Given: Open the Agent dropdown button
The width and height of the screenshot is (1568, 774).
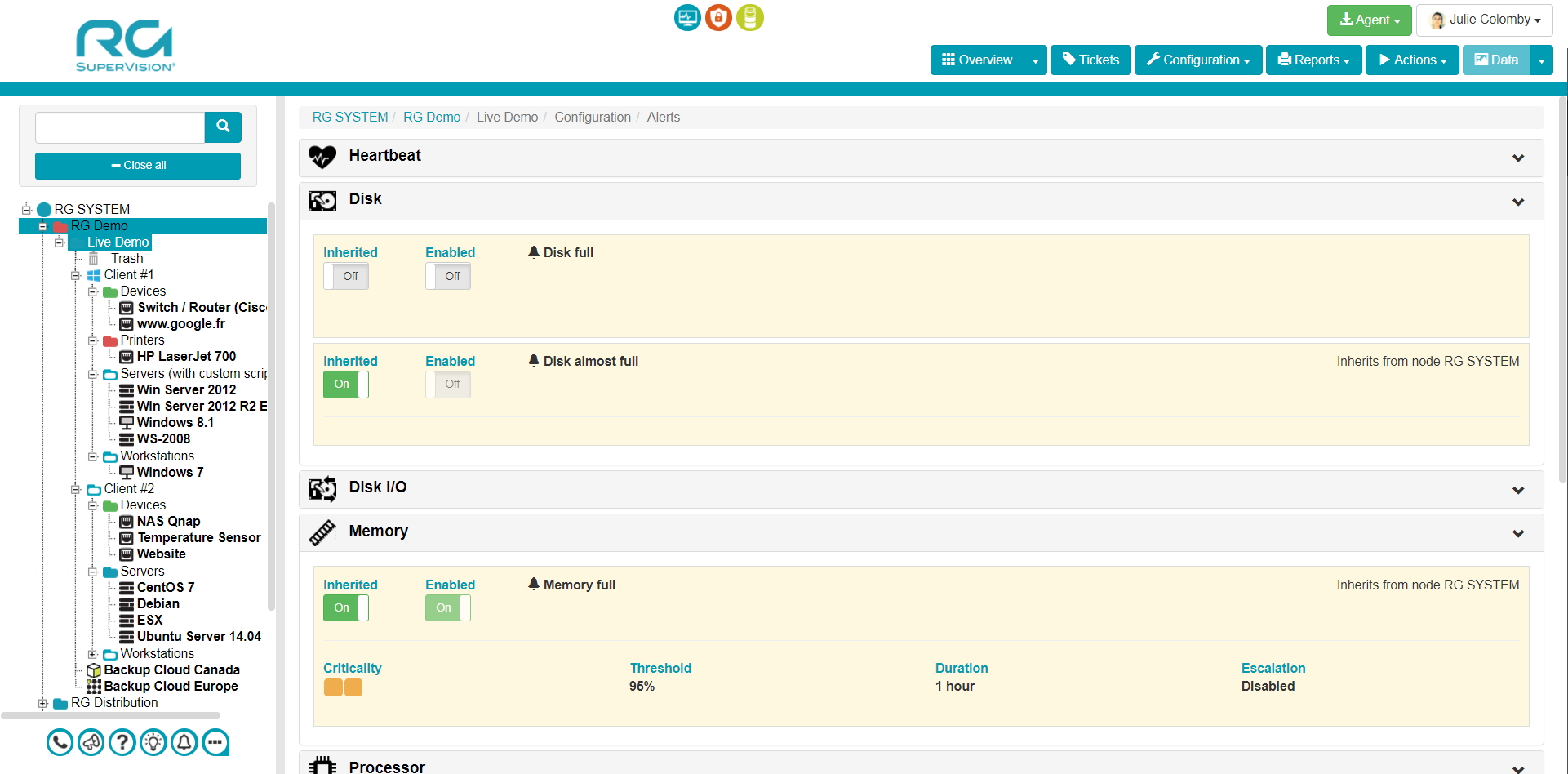Looking at the screenshot, I should 1369,20.
